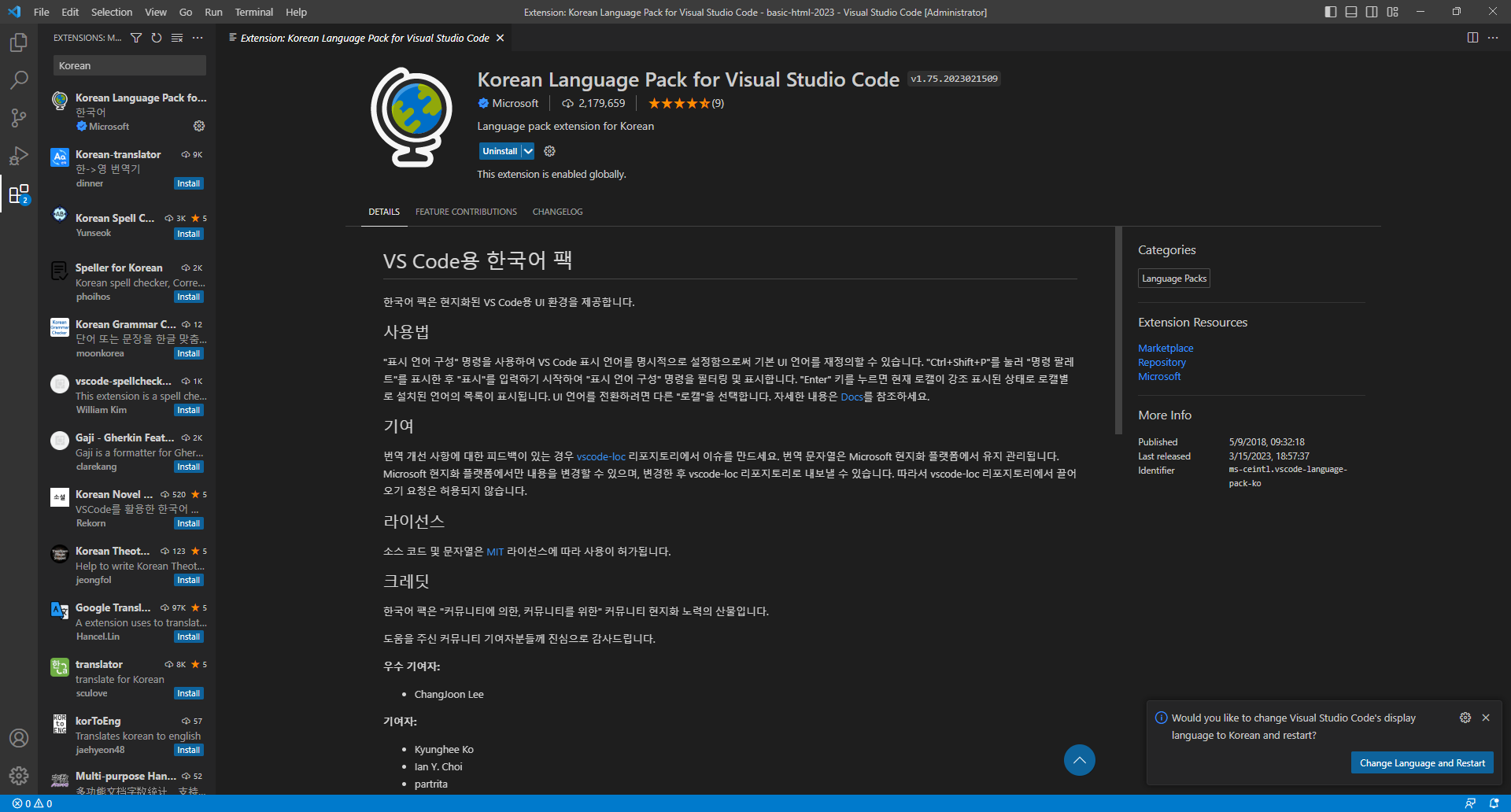Screen dimensions: 1511x812
Task: Open the Help menu
Action: click(x=296, y=12)
